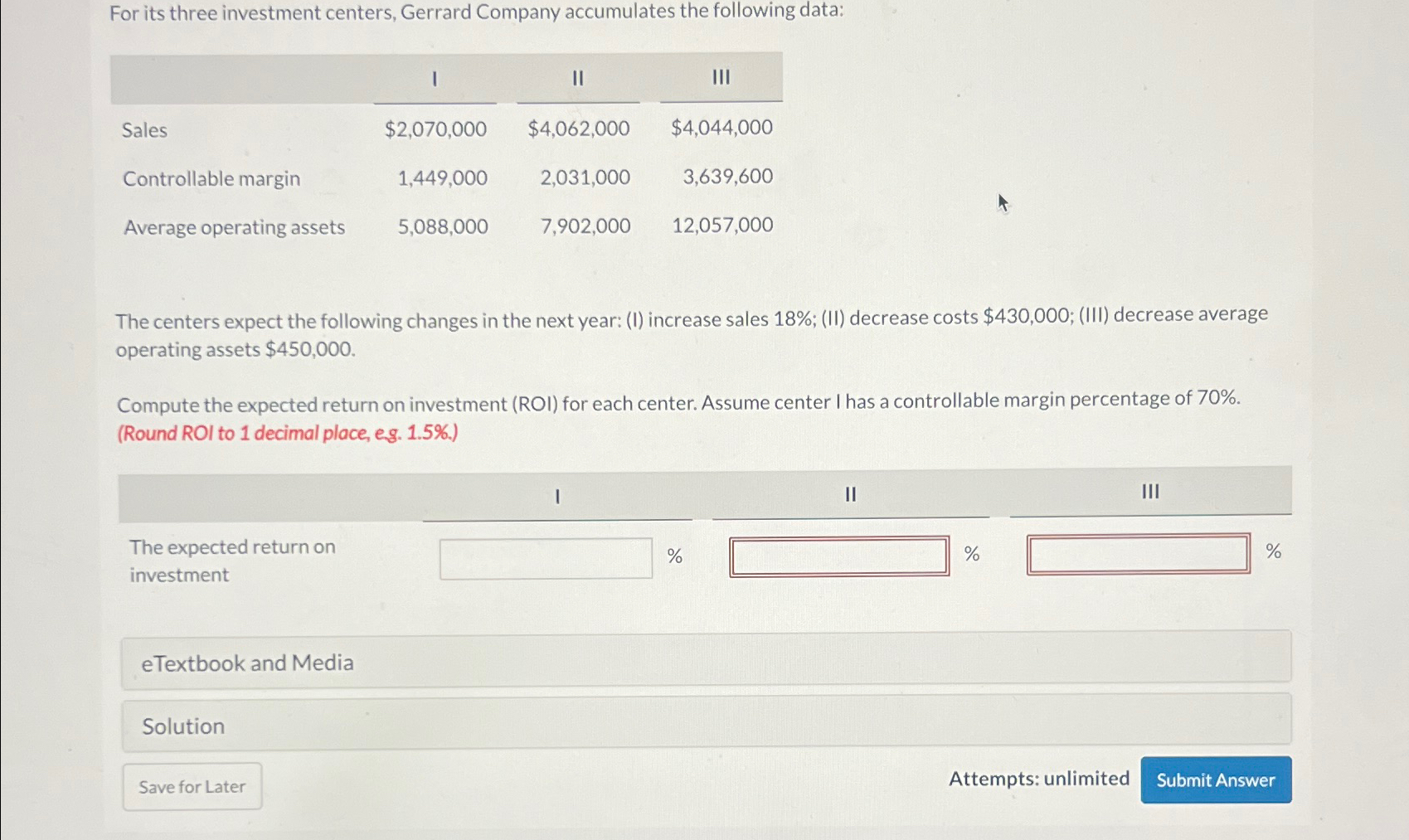This screenshot has width=1409, height=840.
Task: Click controllable margin value 3,639,600
Action: coord(728,176)
